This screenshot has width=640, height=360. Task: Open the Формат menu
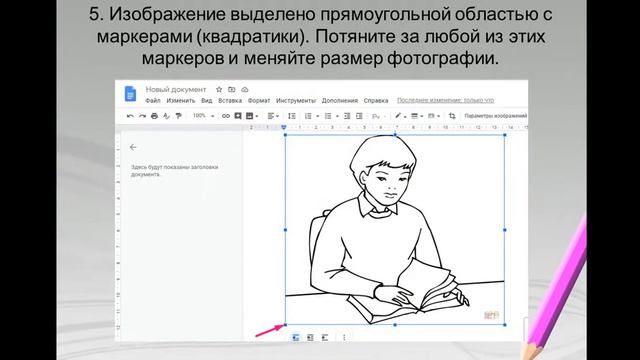click(259, 100)
